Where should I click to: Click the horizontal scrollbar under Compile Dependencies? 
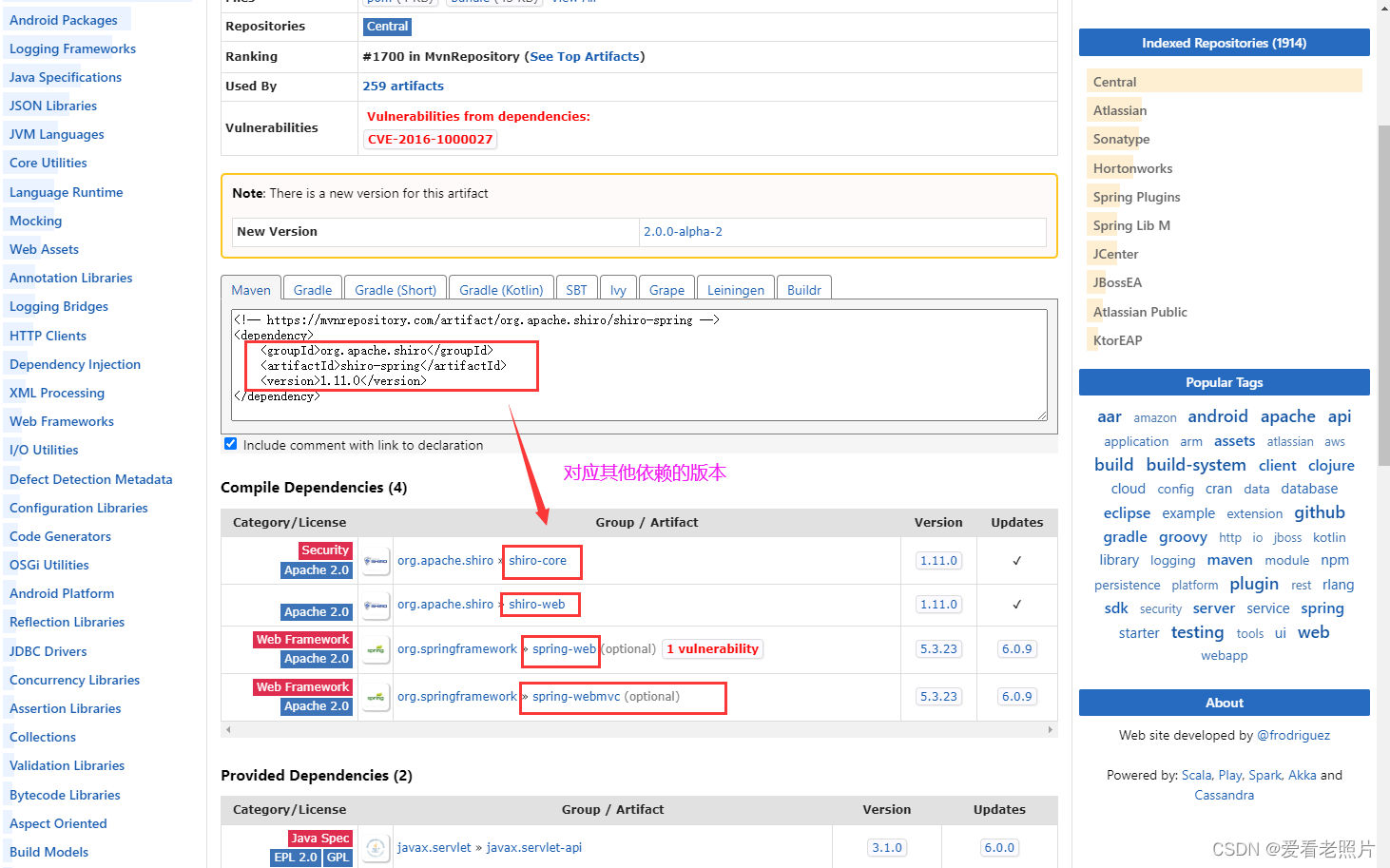(639, 729)
